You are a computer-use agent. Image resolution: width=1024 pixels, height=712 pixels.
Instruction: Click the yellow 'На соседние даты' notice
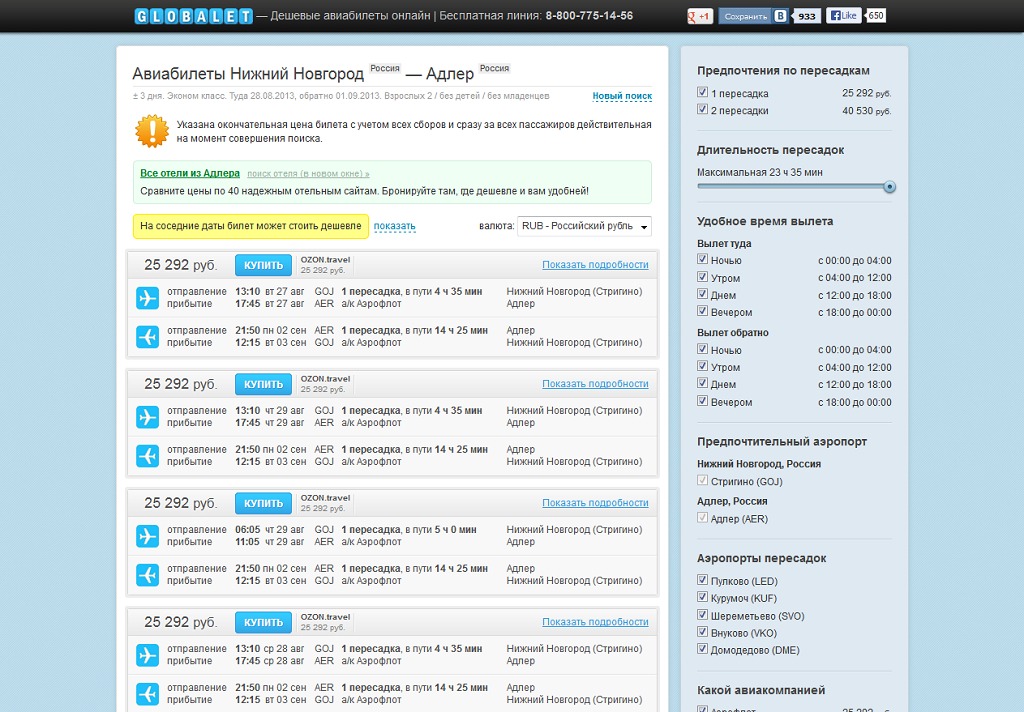(251, 227)
